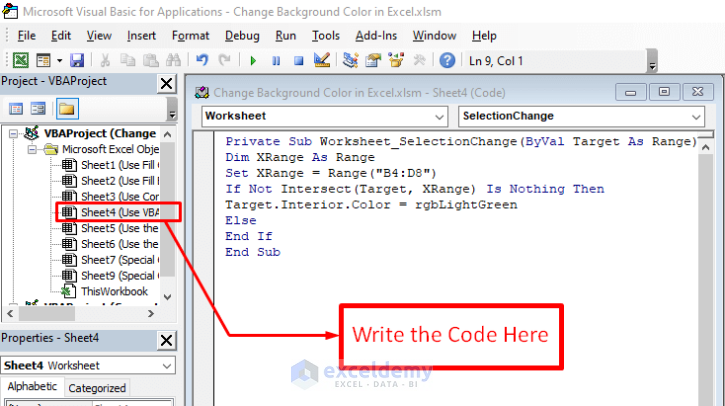
Task: Click the Copy icon in toolbar
Action: point(128,61)
